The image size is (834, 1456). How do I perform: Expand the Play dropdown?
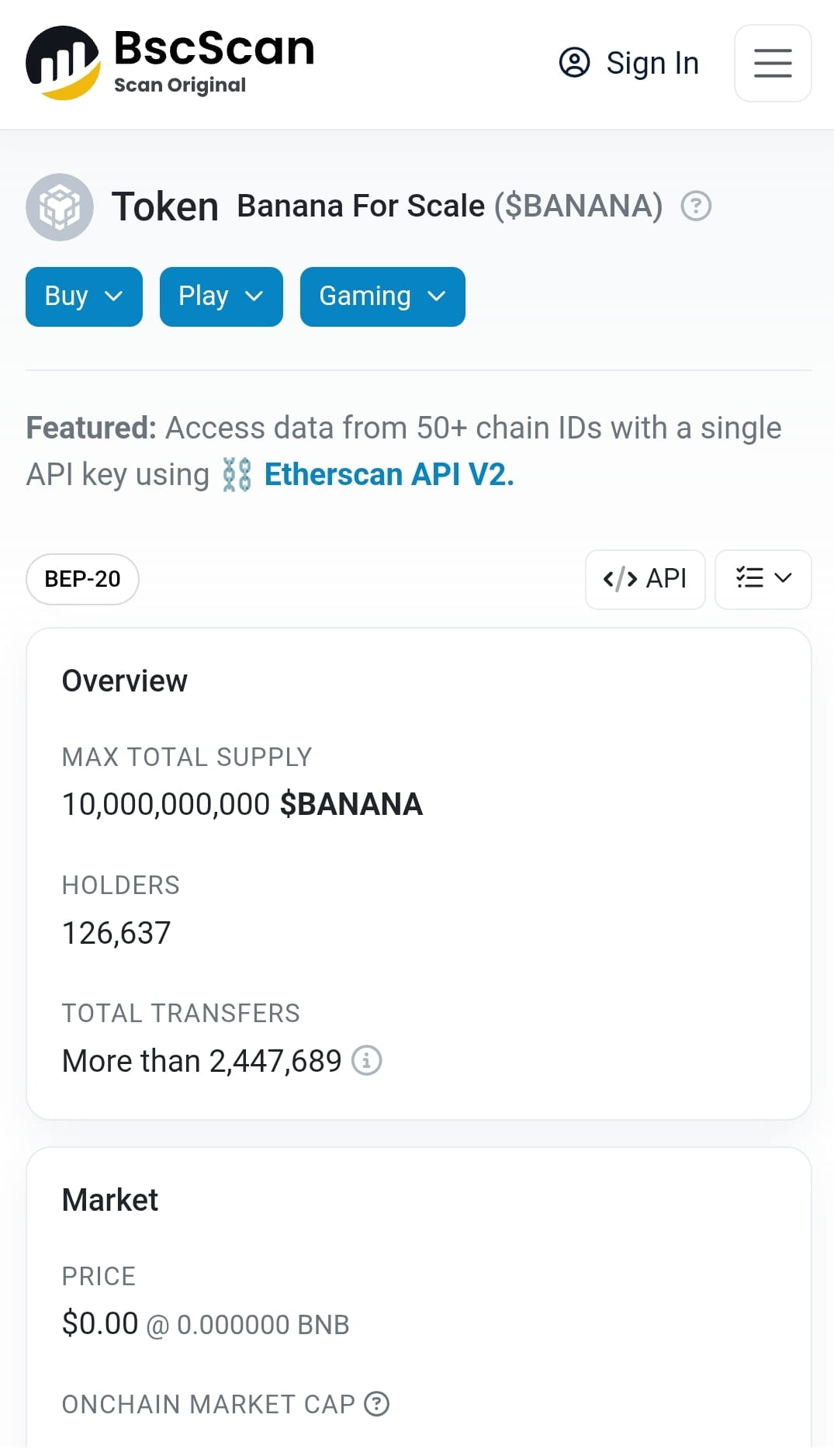coord(221,296)
